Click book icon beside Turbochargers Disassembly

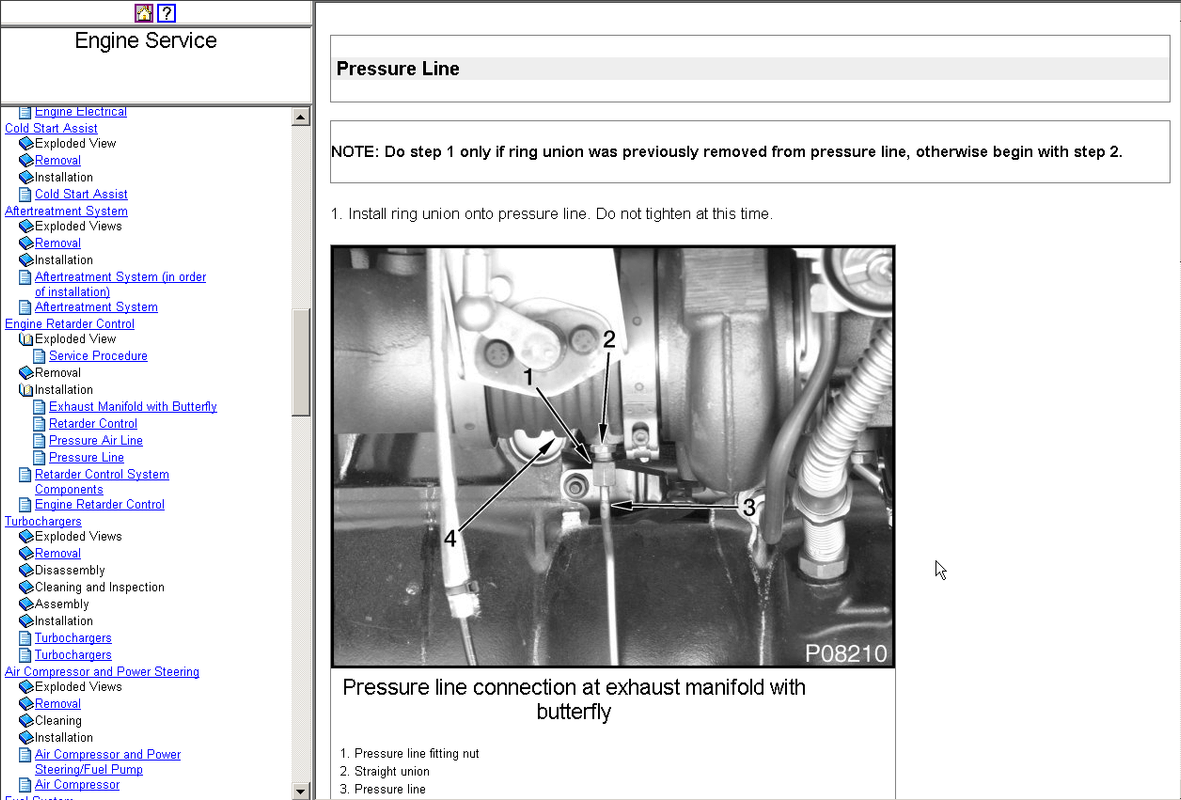point(26,570)
